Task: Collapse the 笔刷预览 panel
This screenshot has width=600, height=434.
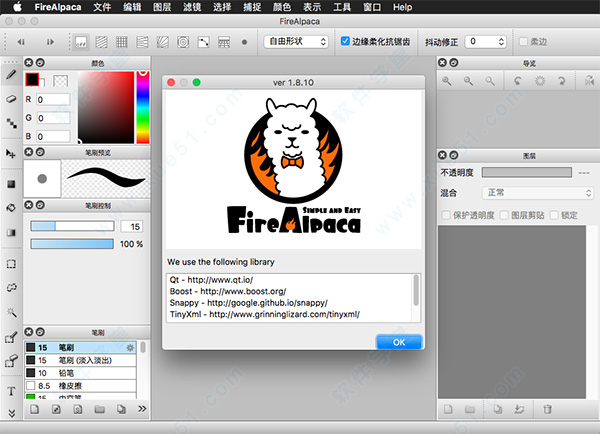Action: point(40,152)
